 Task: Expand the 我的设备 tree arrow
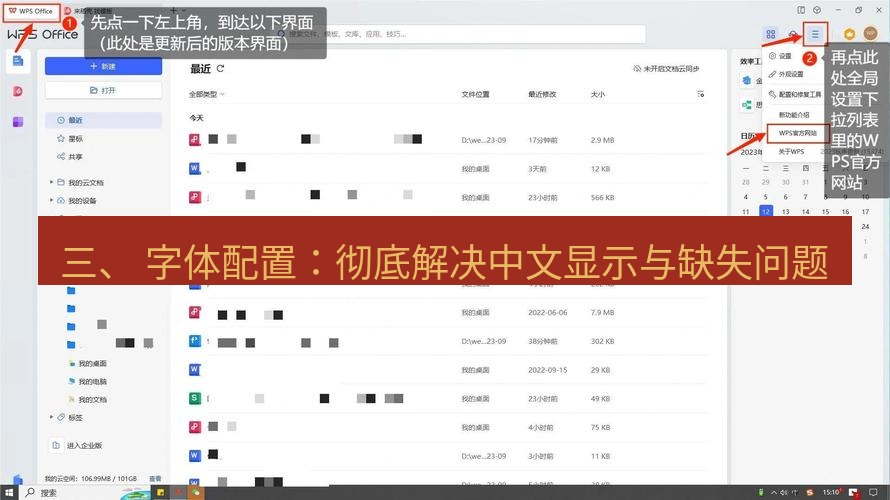pyautogui.click(x=51, y=200)
